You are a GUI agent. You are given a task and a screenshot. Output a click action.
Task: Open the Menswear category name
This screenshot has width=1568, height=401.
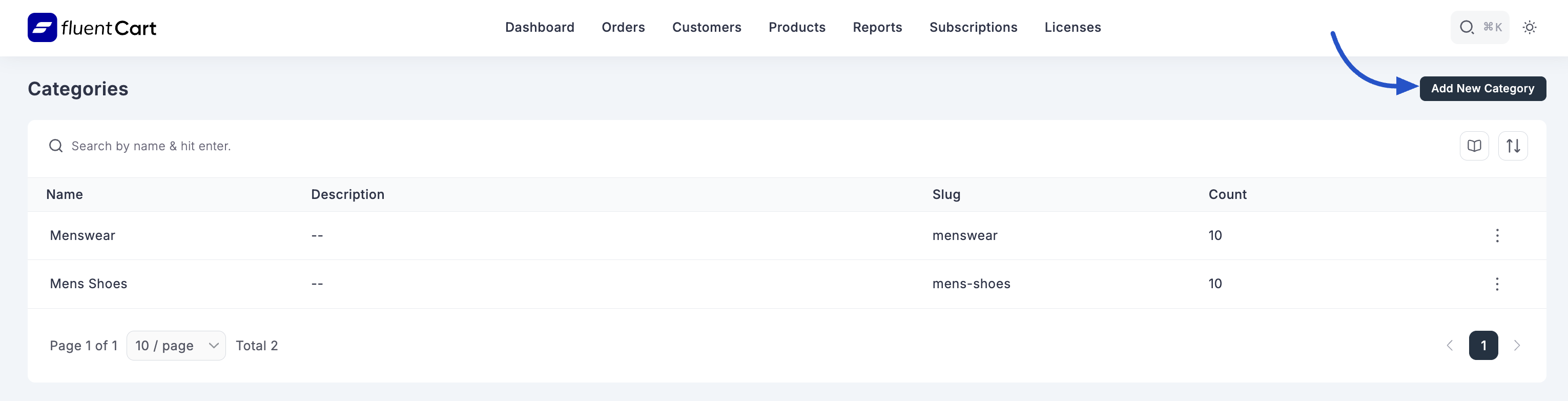pos(83,236)
